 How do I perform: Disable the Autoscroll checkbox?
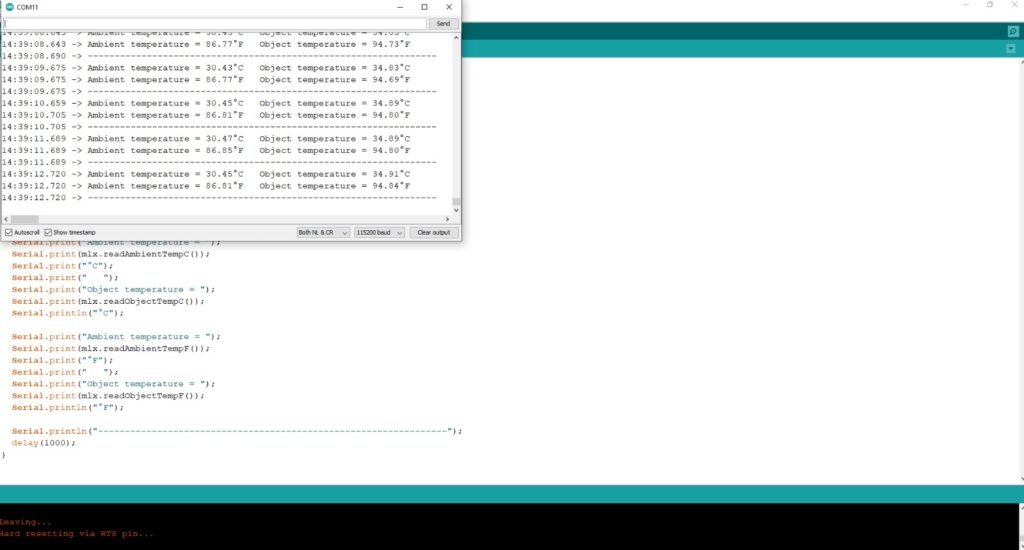pyautogui.click(x=8, y=232)
